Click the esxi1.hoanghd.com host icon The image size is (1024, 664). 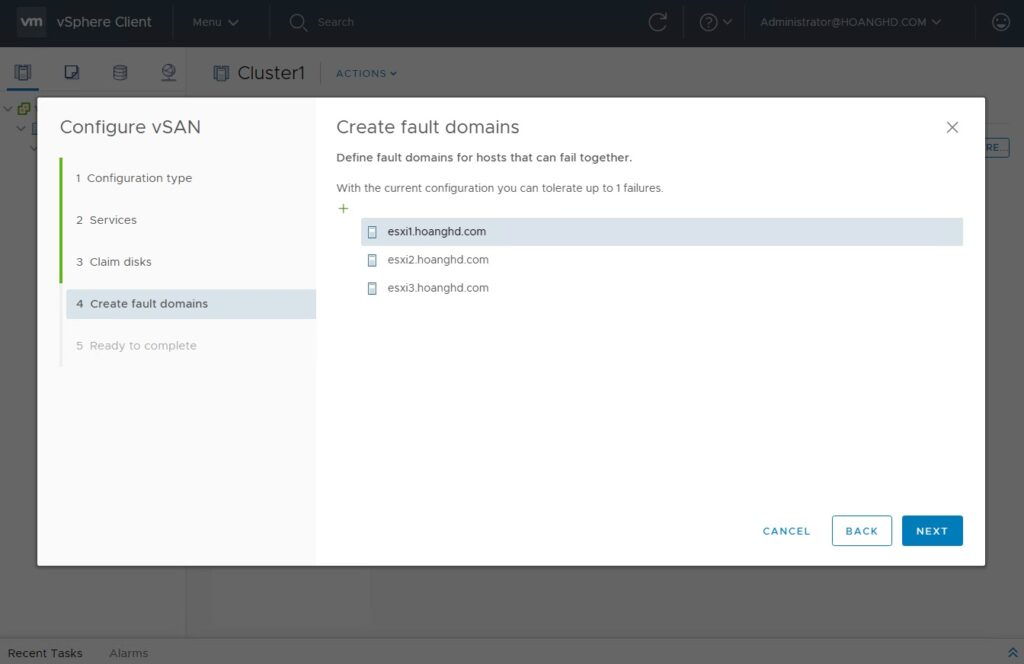(372, 232)
